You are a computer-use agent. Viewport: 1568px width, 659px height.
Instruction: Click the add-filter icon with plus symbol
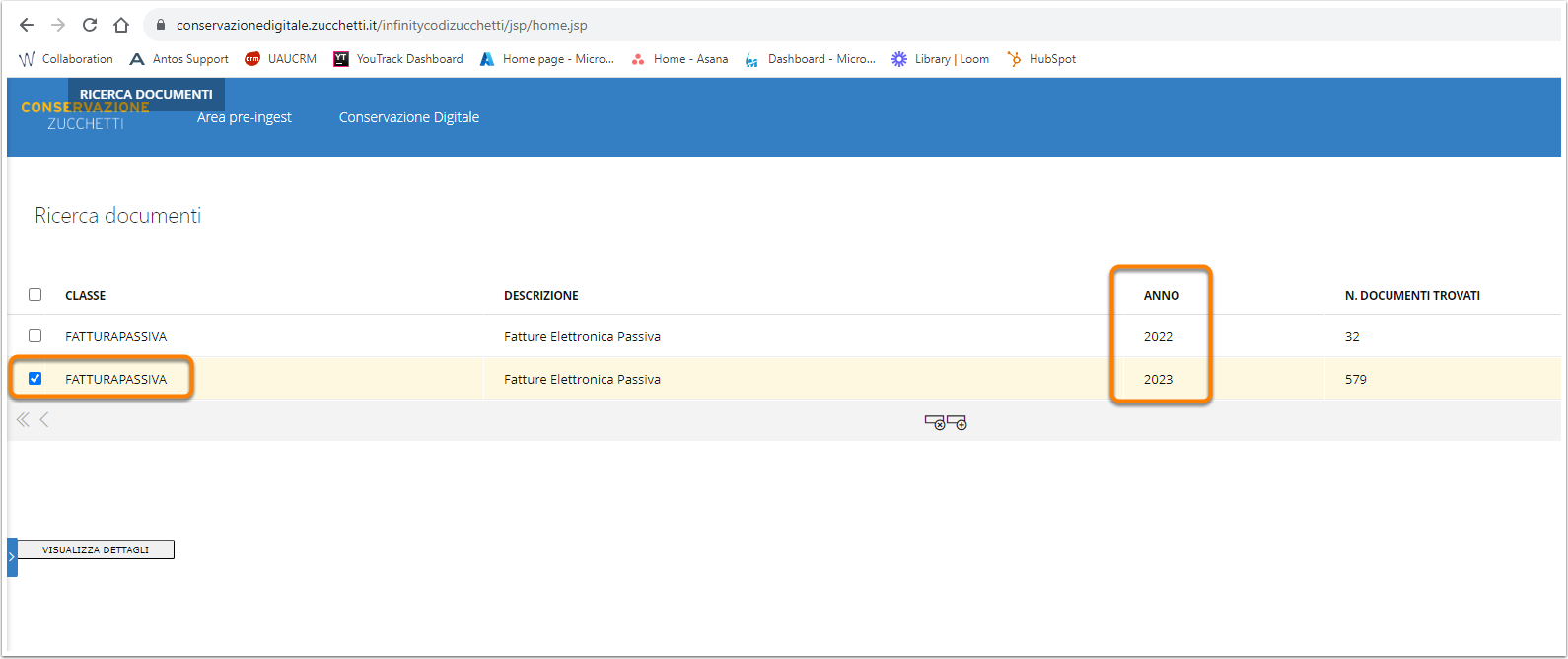click(x=957, y=423)
